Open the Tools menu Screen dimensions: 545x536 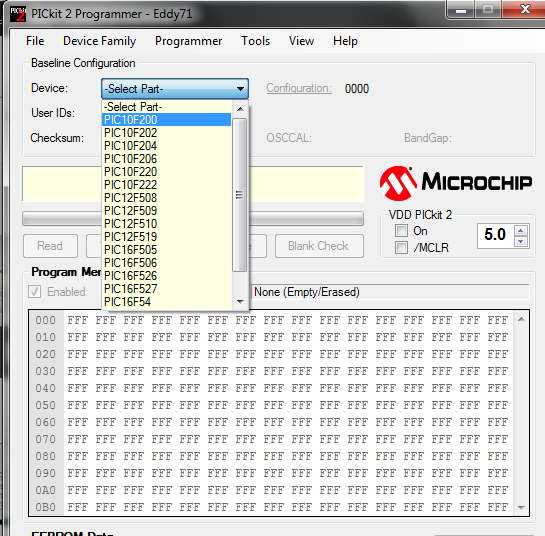click(x=255, y=41)
